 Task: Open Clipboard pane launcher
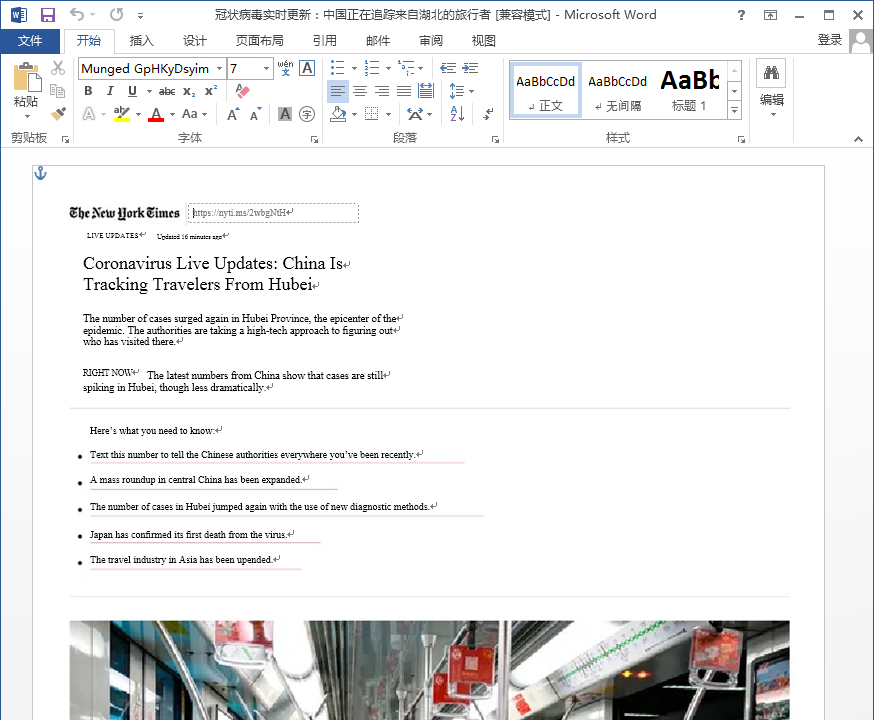tap(65, 139)
